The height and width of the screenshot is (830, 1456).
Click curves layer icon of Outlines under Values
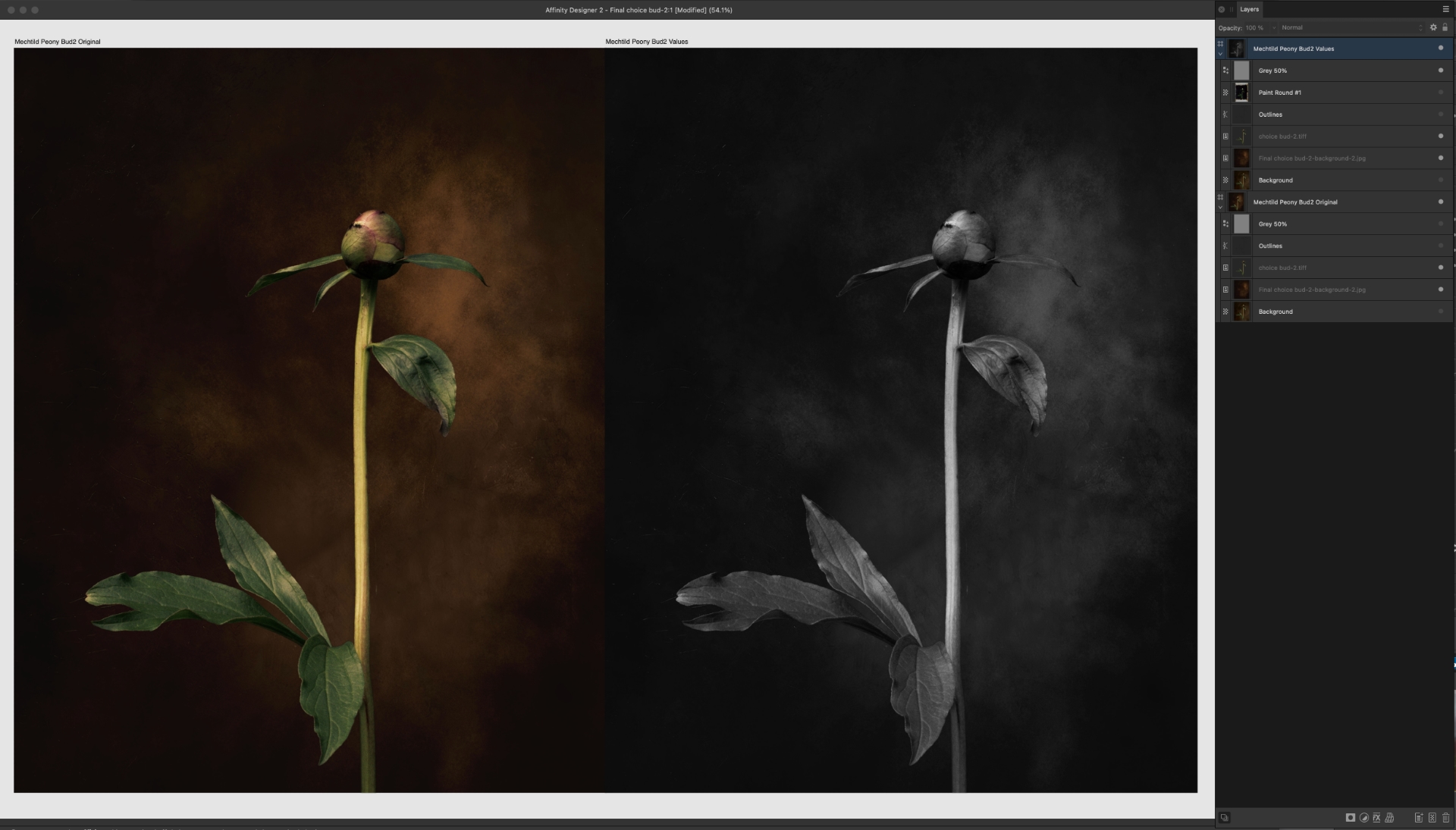pyautogui.click(x=1225, y=114)
